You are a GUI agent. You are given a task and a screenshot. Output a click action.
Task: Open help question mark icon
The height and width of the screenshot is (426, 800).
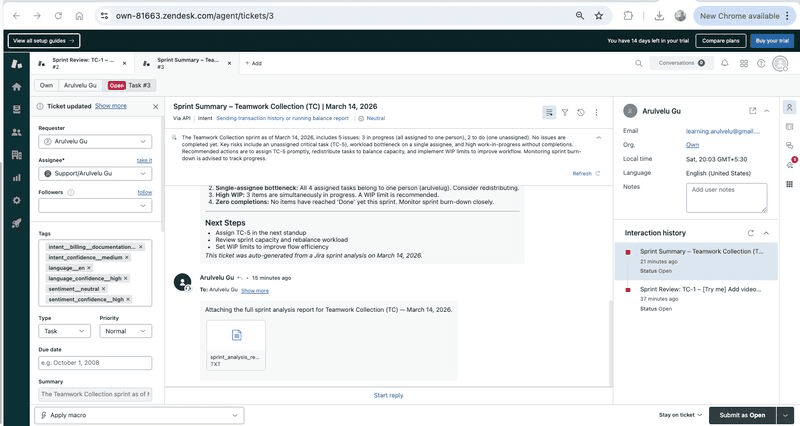[x=761, y=63]
